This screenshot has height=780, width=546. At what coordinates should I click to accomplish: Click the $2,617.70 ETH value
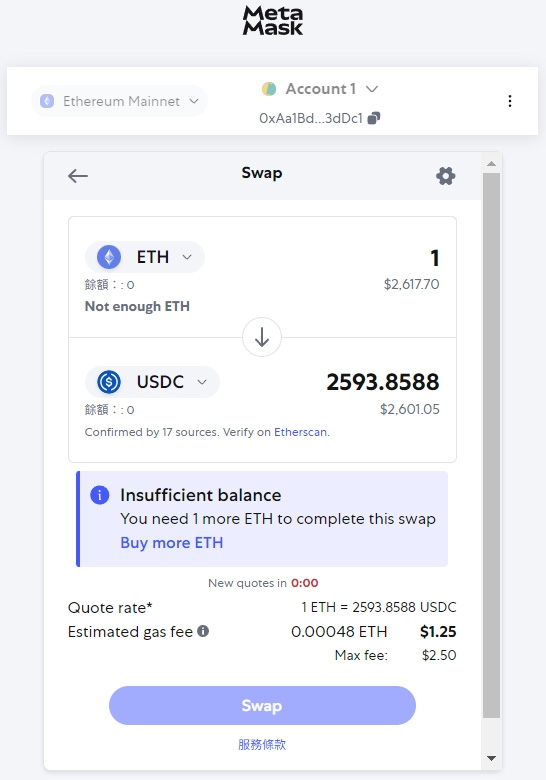click(x=411, y=284)
